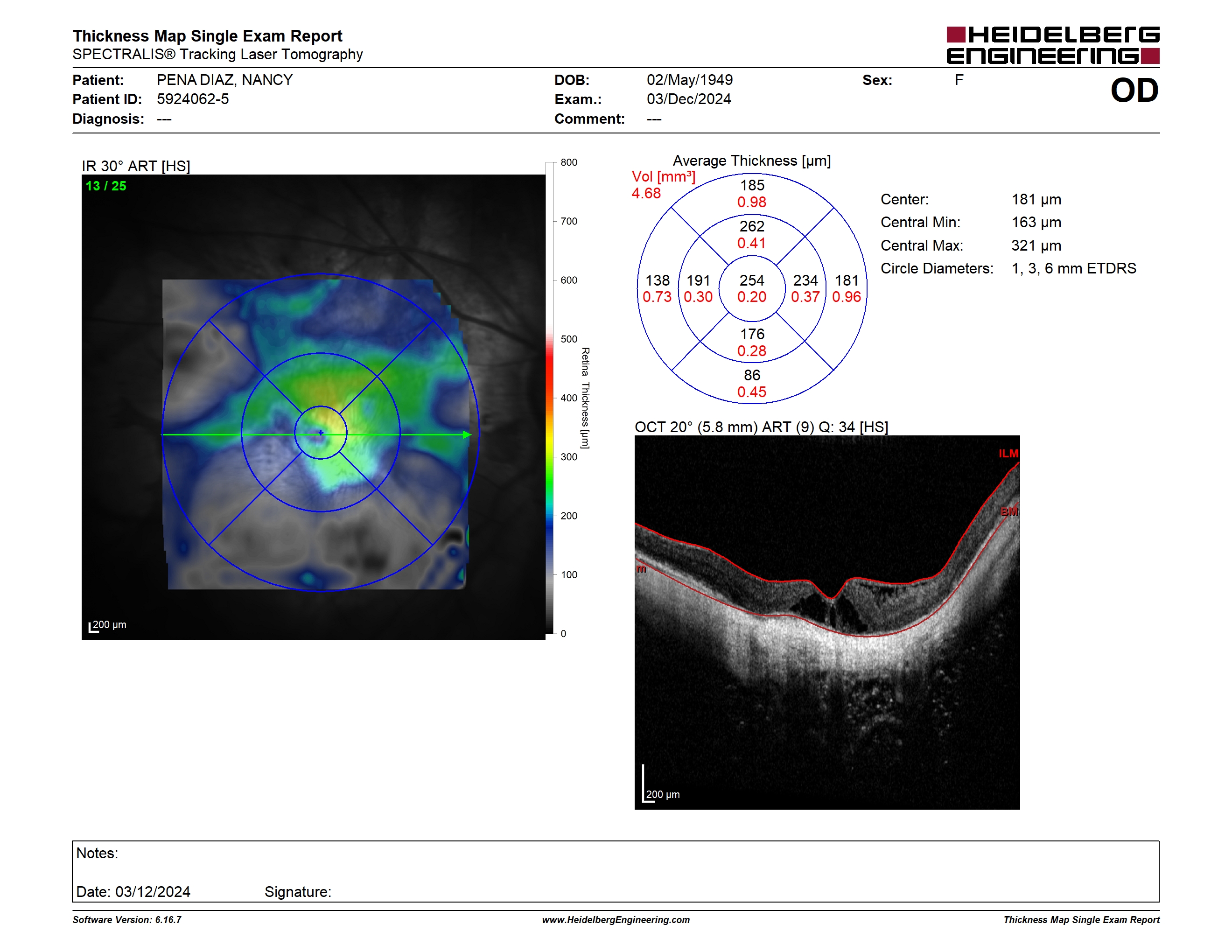Click the Date: 03/12/2024 entry
1232x952 pixels.
tap(133, 892)
